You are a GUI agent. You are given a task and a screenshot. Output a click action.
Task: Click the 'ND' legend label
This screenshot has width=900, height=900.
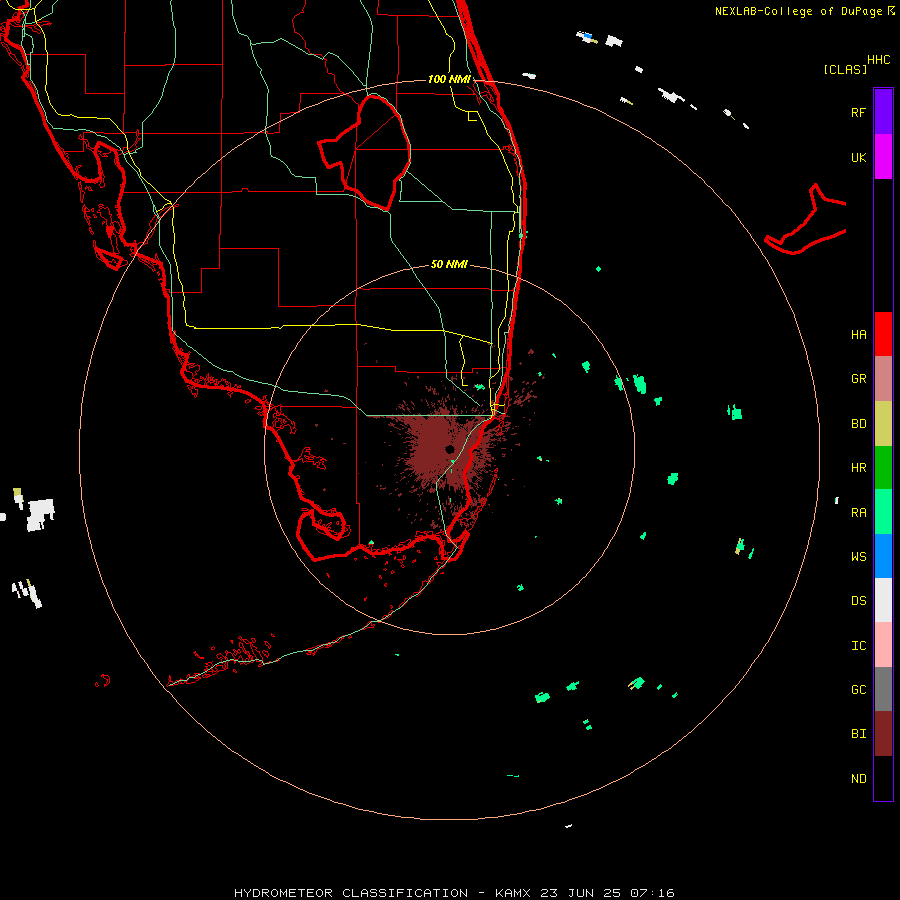858,778
